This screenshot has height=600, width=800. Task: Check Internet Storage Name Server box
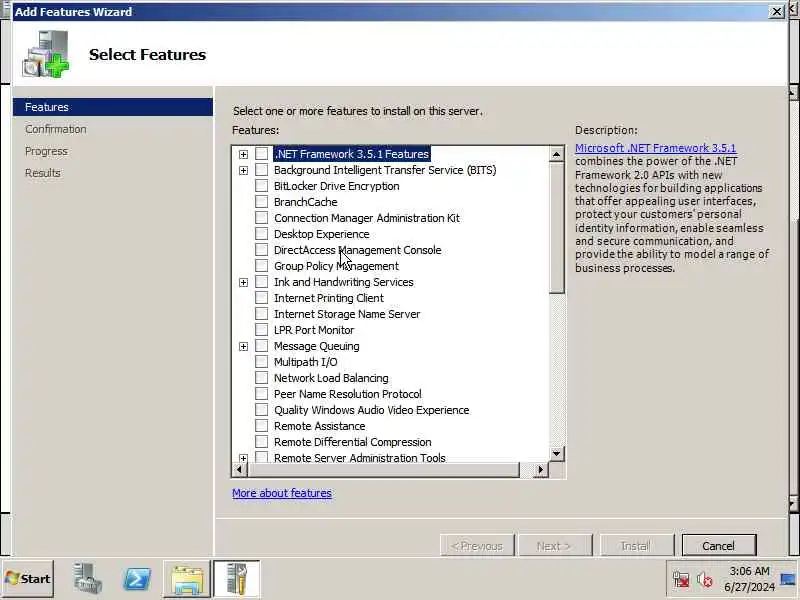[x=261, y=314]
